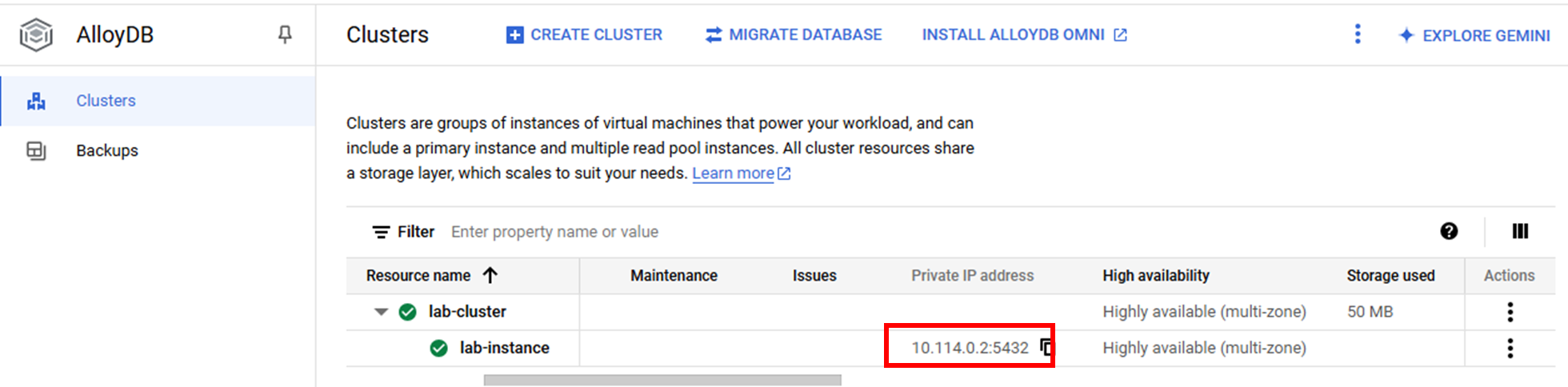The image size is (1568, 387).
Task: Click the Actions column header
Action: 1509,276
